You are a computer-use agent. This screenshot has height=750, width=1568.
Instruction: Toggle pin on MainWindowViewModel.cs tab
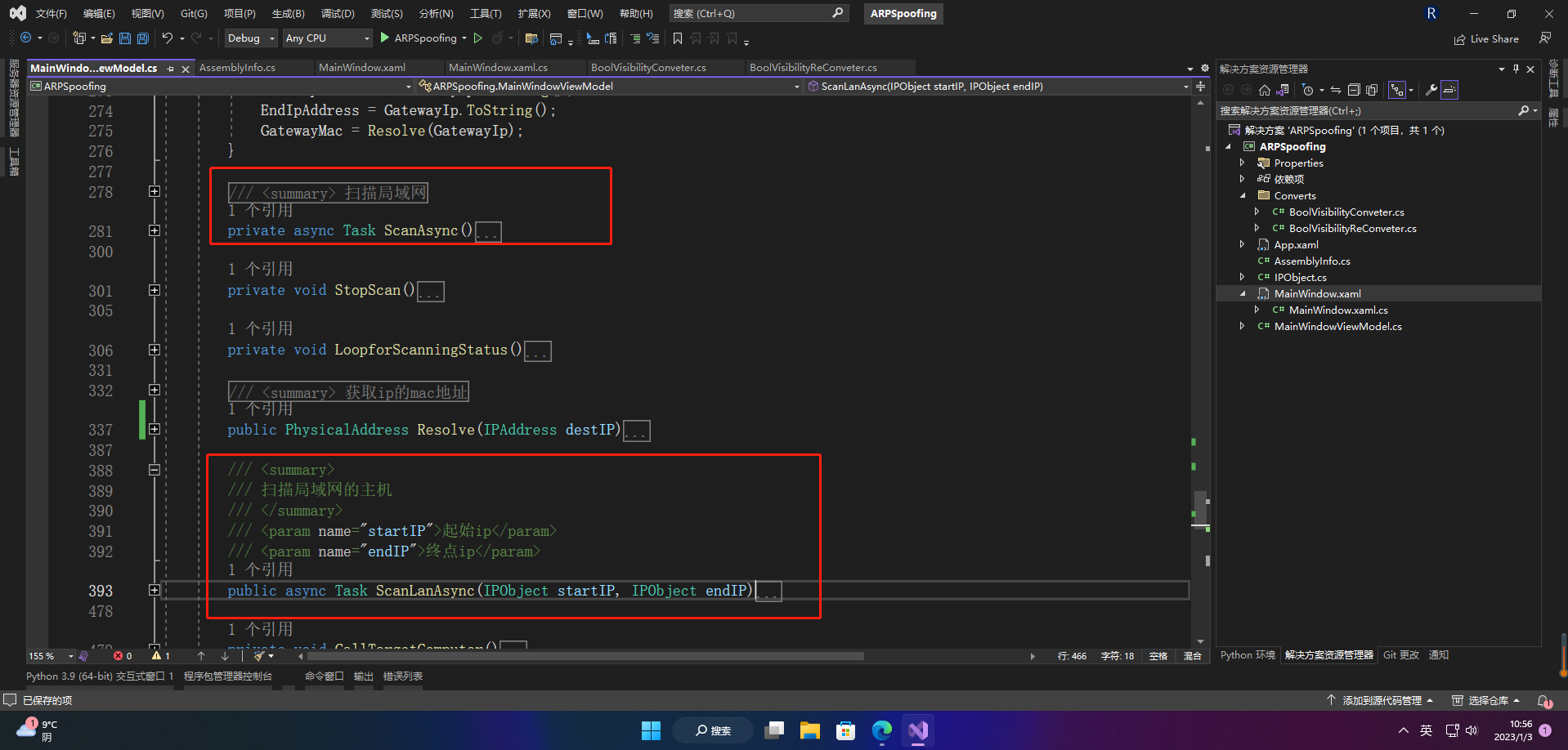[x=170, y=69]
